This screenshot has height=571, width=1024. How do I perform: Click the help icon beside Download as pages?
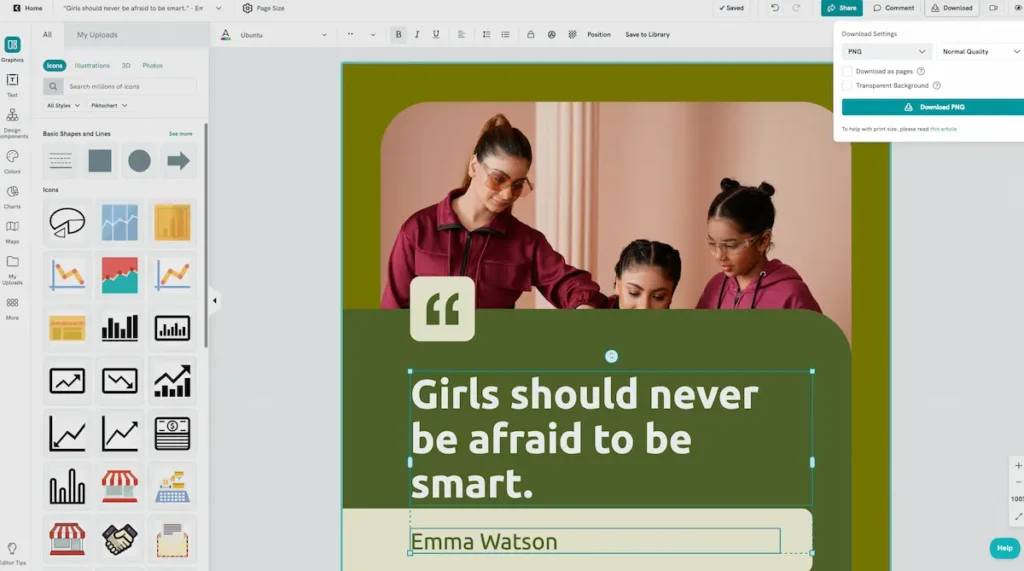(x=921, y=71)
